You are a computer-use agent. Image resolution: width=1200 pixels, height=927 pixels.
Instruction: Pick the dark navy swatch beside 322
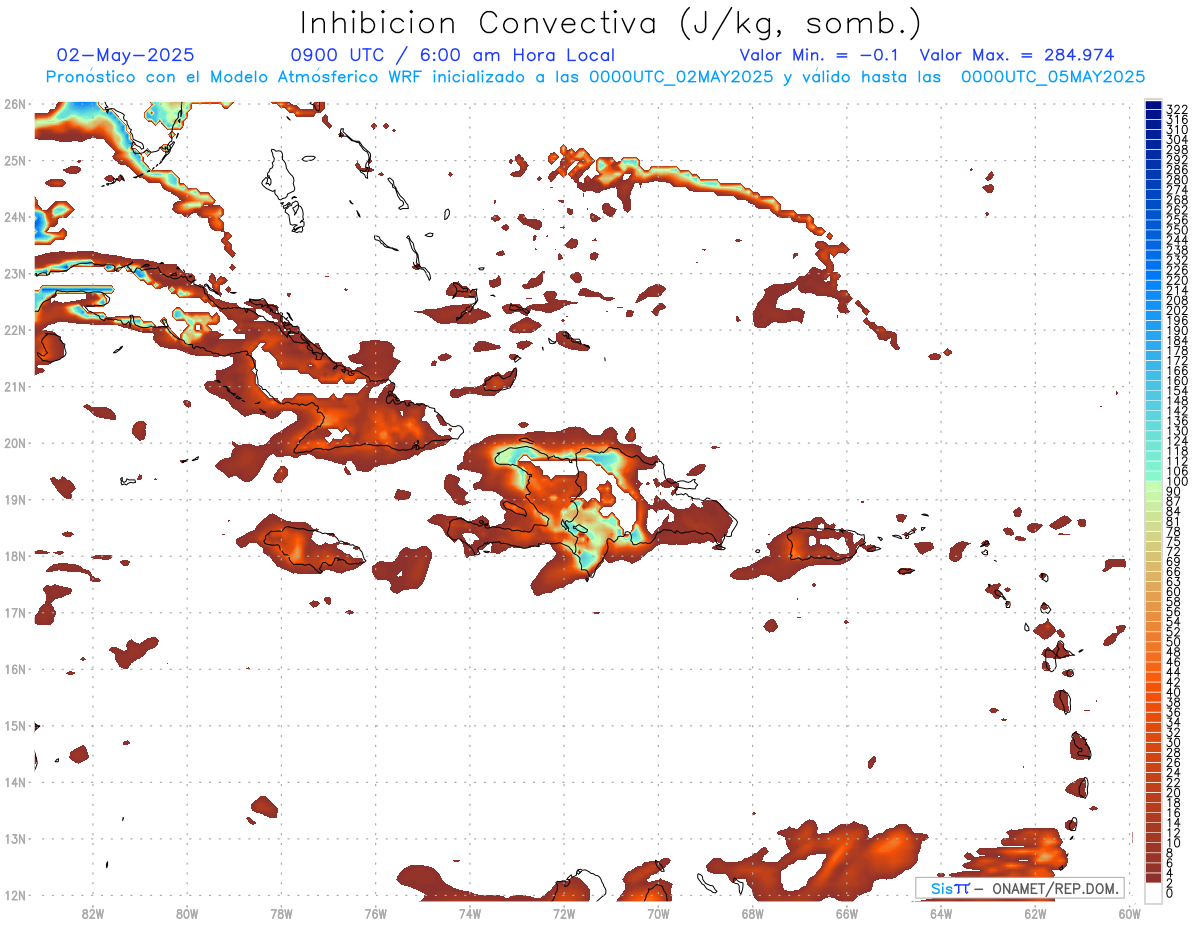click(1154, 107)
